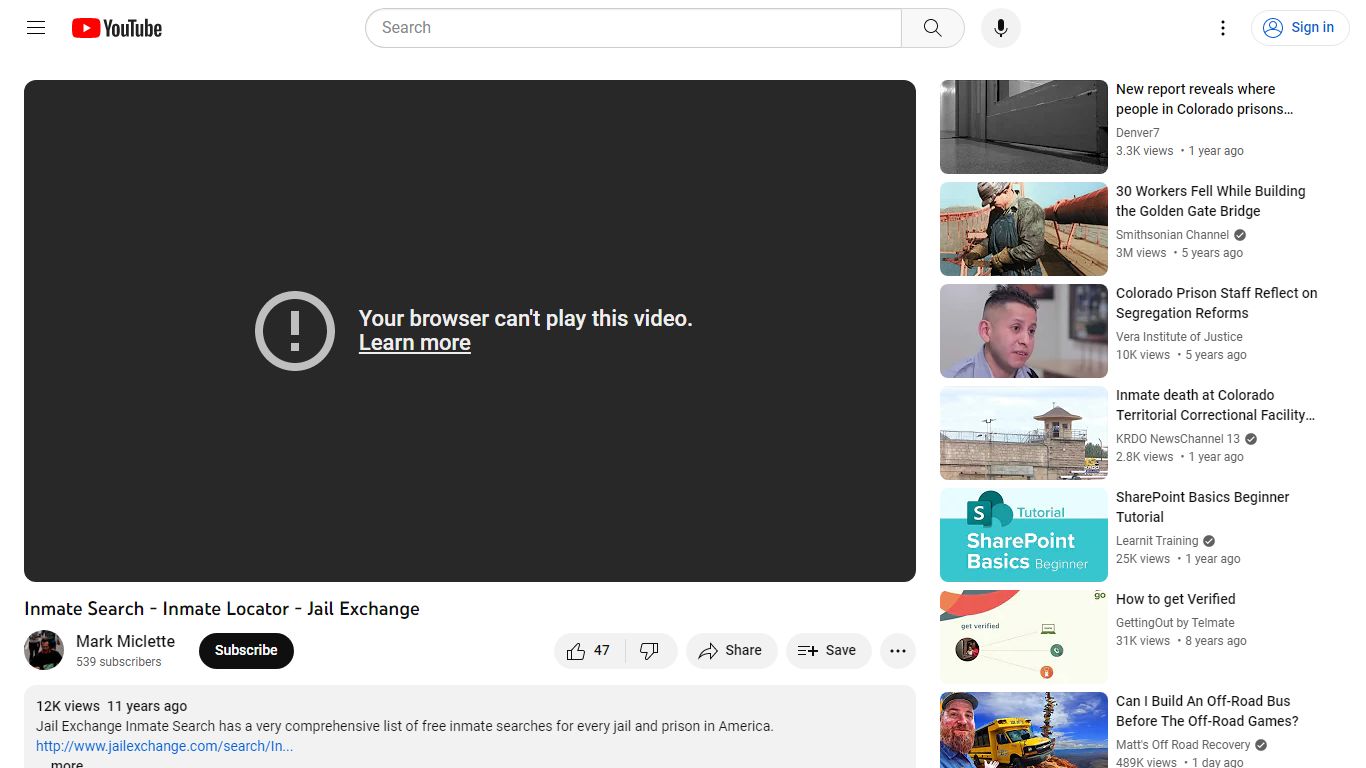This screenshot has width=1366, height=768.
Task: Click GettingOut by Telmate channel name
Action: [x=1175, y=623]
